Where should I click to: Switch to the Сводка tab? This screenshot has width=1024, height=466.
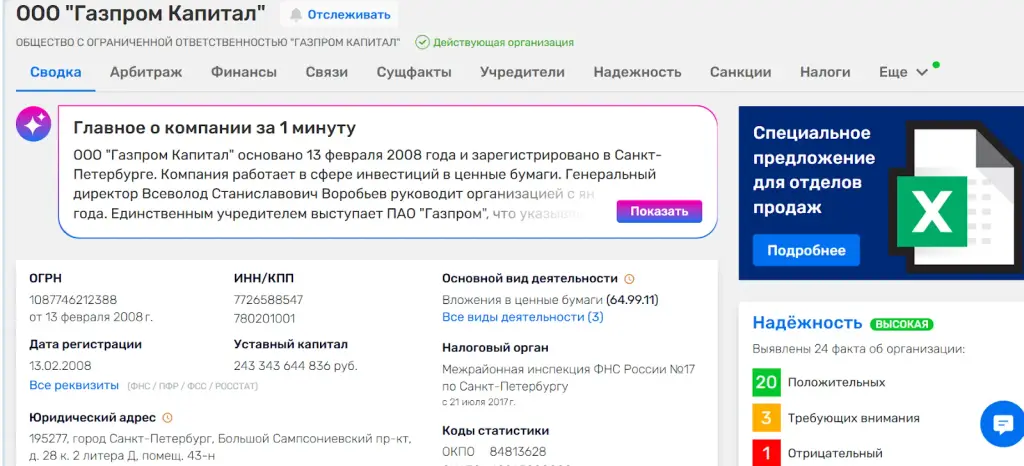pos(56,72)
